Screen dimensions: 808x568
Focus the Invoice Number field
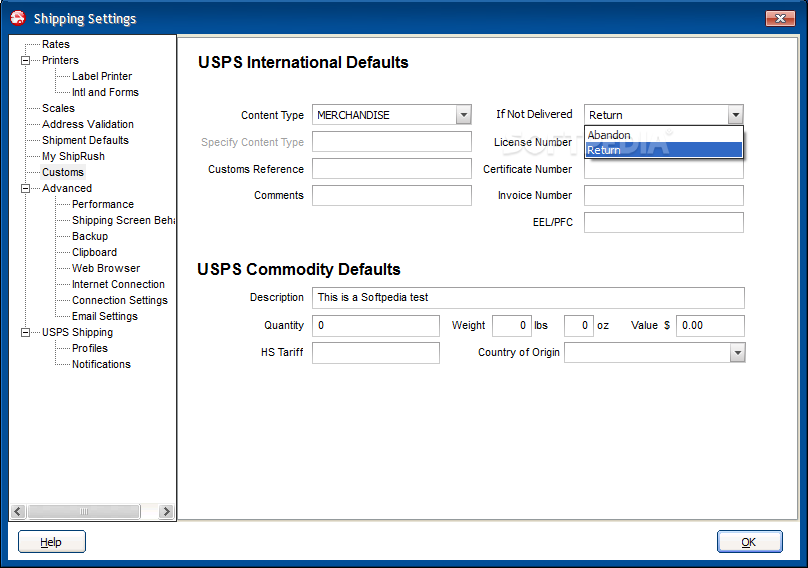664,195
